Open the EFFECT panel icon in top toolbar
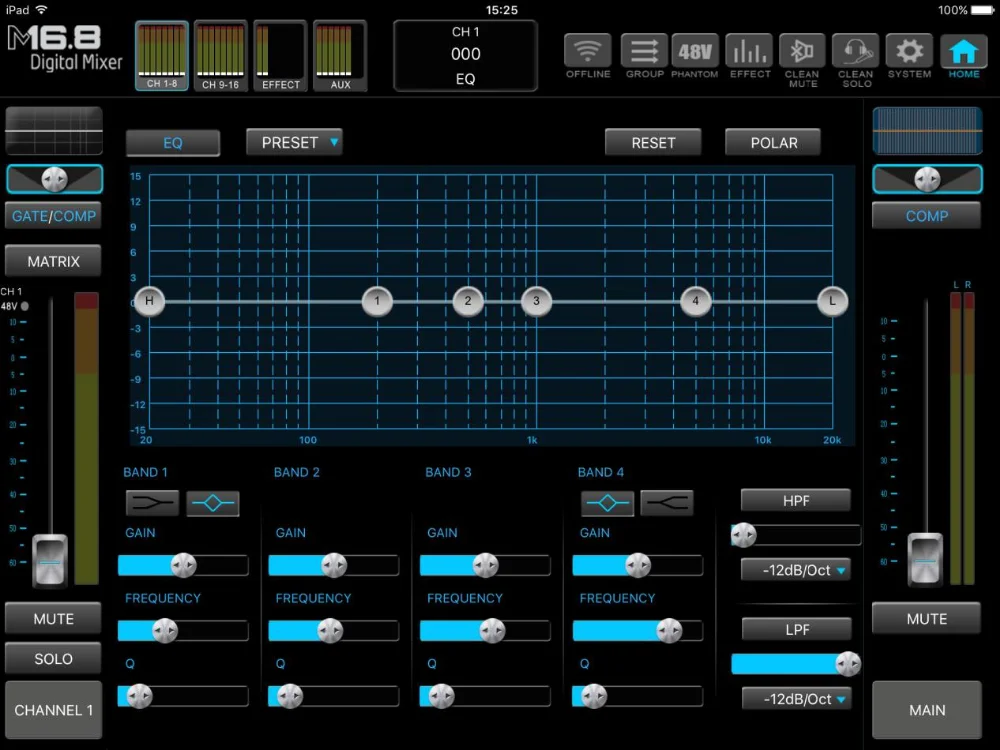This screenshot has height=750, width=1000. click(x=749, y=51)
